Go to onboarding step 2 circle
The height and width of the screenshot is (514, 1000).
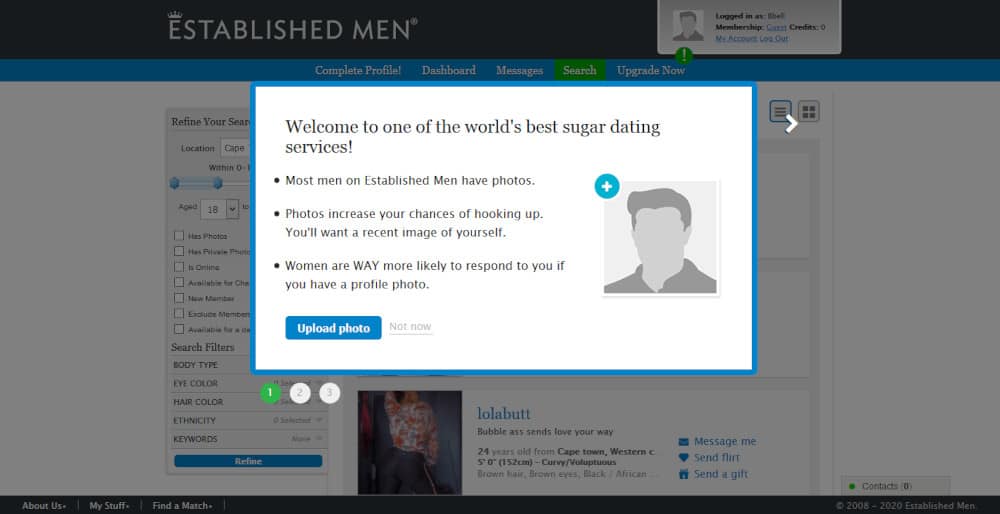coord(300,393)
